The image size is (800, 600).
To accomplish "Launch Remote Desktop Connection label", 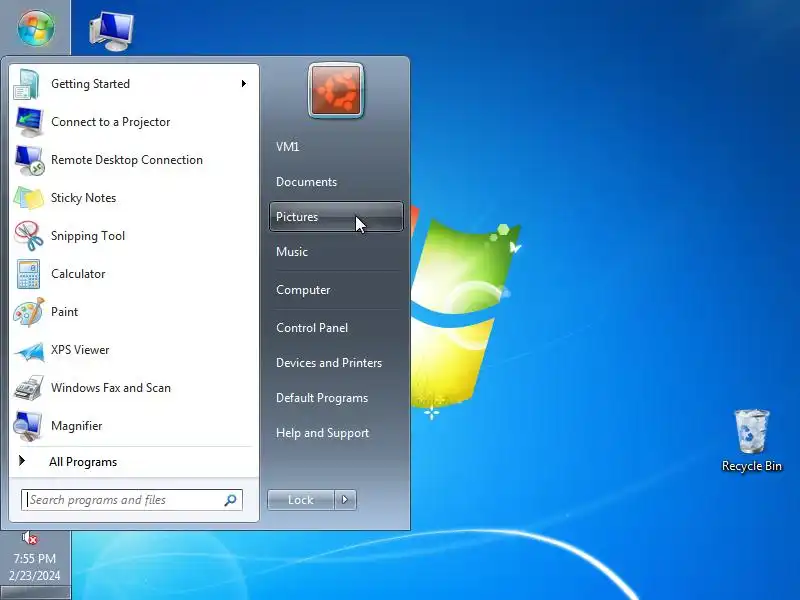I will [127, 160].
